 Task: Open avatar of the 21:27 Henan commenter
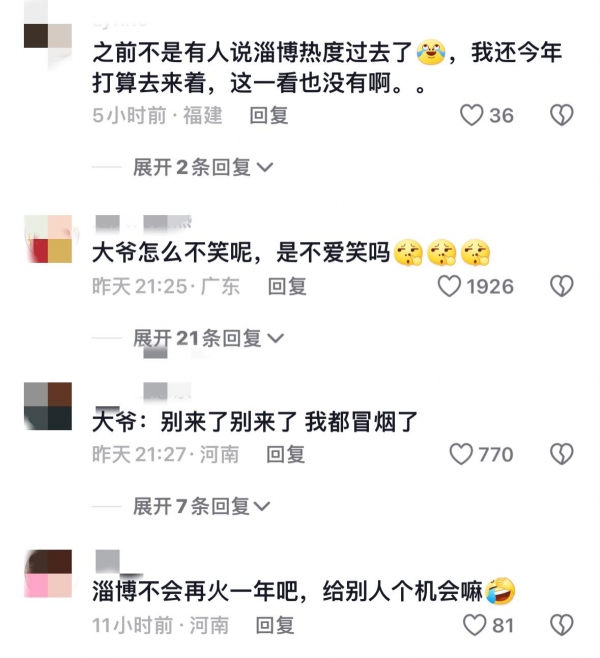48,406
